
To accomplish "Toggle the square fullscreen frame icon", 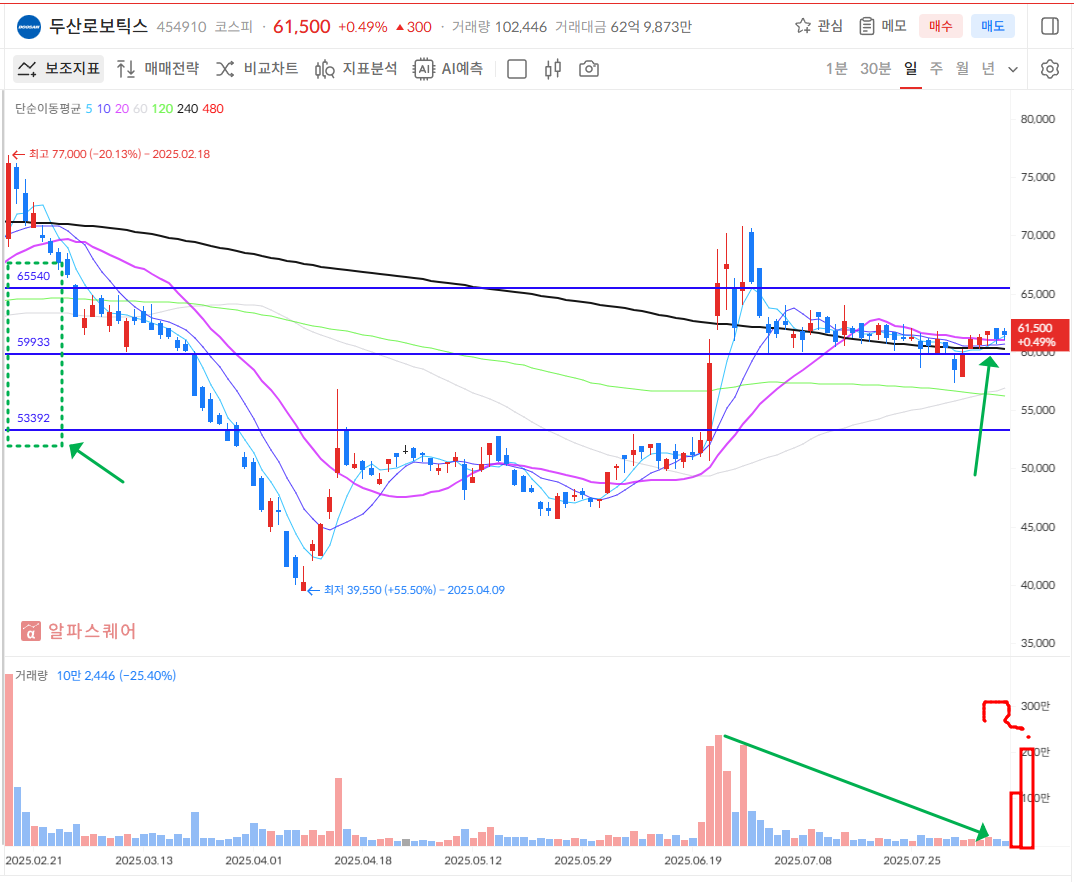I will point(516,69).
